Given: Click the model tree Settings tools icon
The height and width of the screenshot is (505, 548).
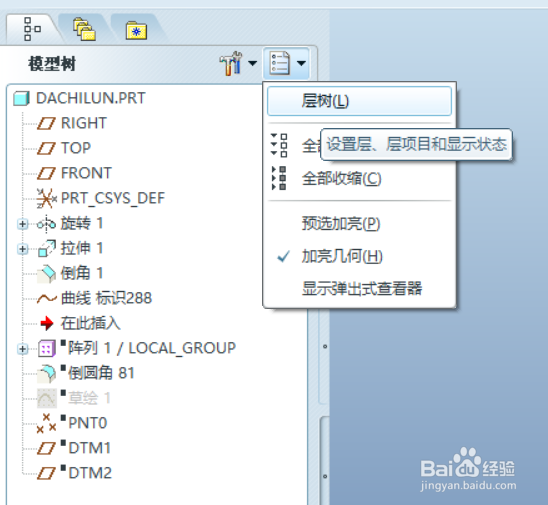Looking at the screenshot, I should [231, 63].
